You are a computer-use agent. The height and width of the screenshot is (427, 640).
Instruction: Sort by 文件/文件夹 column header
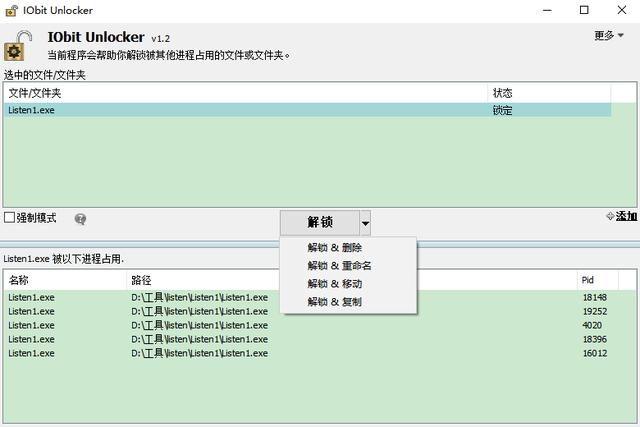coord(246,93)
